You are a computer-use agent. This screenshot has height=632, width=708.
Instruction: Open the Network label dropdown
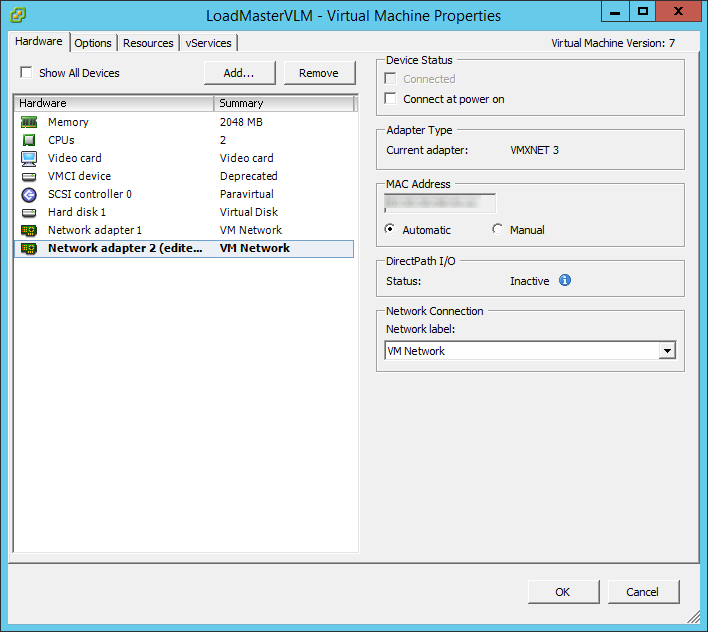point(667,350)
